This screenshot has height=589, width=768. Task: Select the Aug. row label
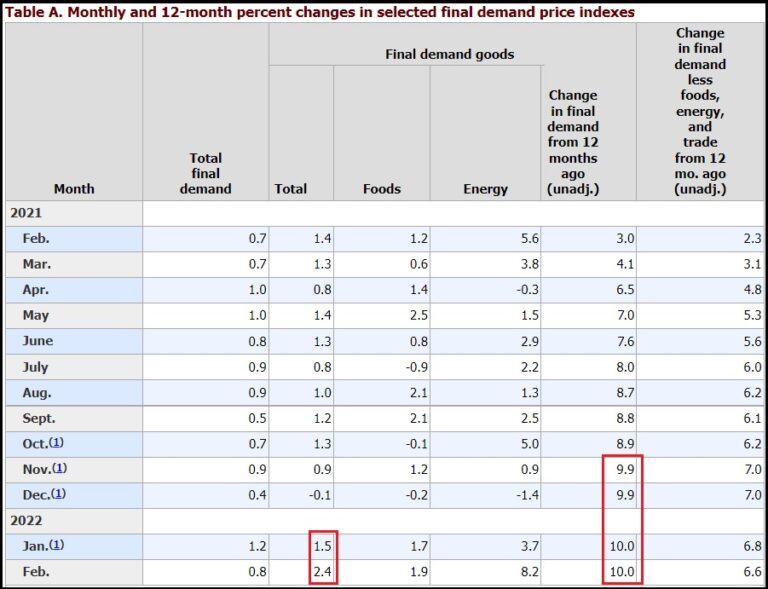pyautogui.click(x=37, y=393)
